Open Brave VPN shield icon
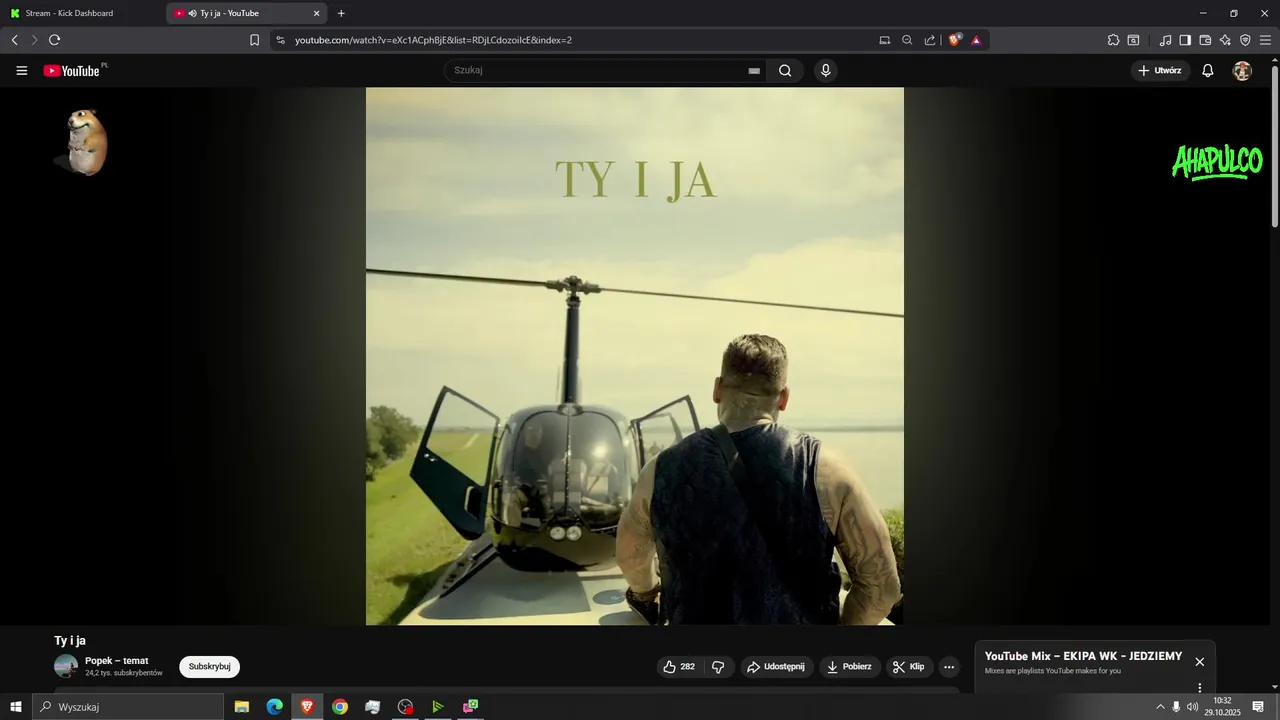This screenshot has width=1280, height=720. coord(1245,40)
